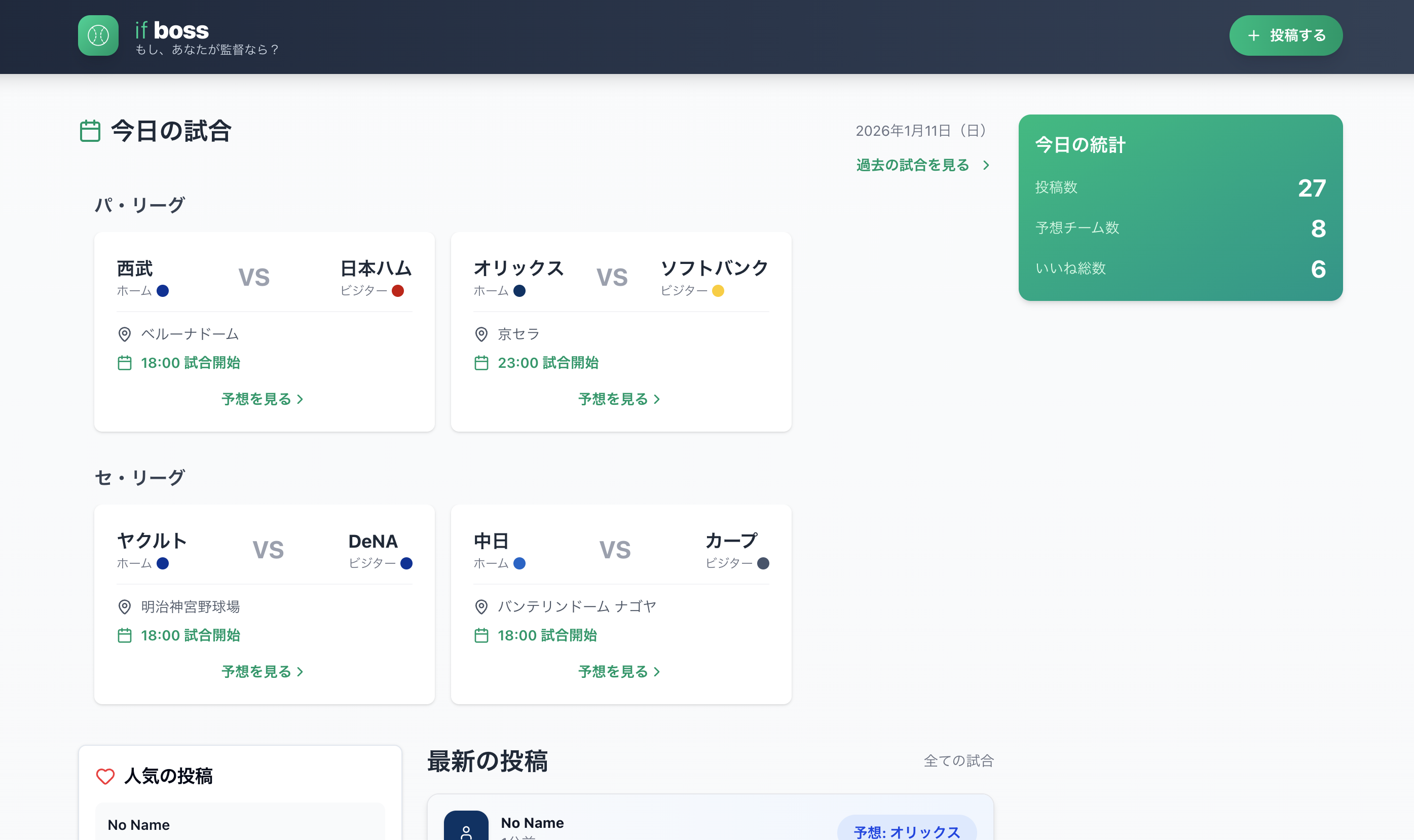Click the chevron on 予想を見る for 中日 game

[x=657, y=672]
